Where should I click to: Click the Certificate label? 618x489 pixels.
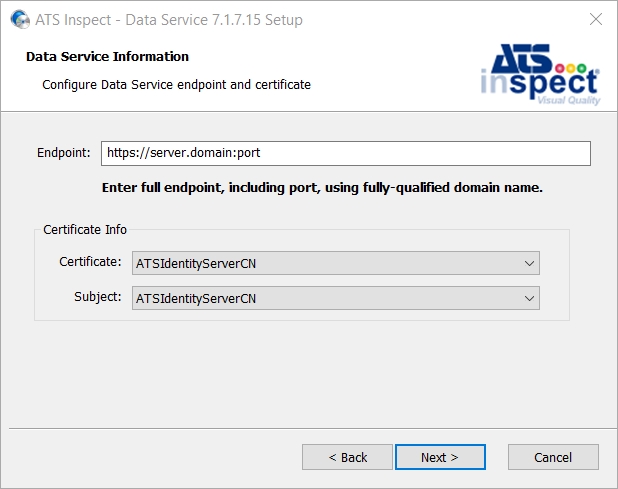90,262
